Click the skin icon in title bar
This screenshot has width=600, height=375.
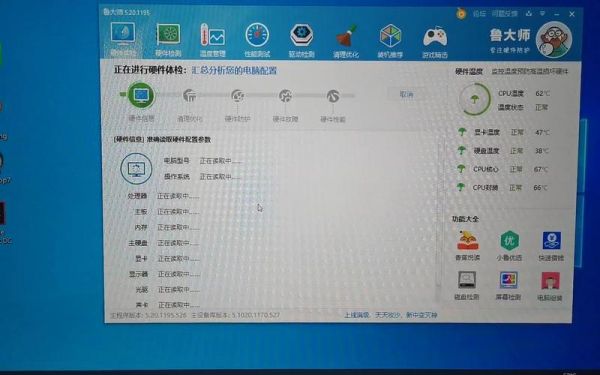529,14
